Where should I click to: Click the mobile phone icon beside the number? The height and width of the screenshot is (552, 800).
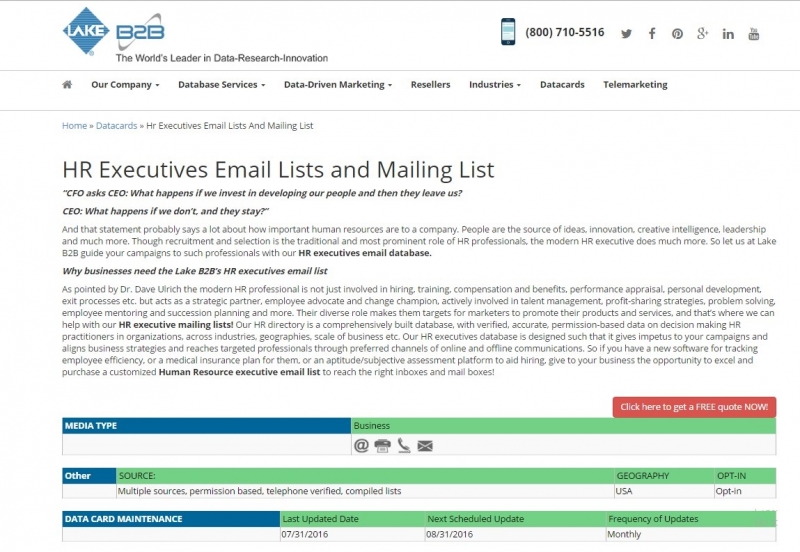coord(508,32)
